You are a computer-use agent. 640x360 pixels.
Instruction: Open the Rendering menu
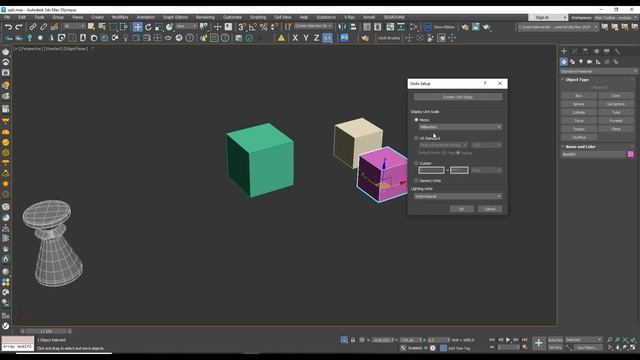tap(205, 17)
